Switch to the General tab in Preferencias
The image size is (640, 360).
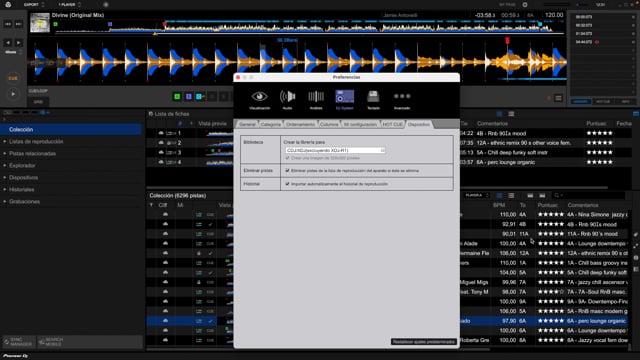tap(247, 124)
